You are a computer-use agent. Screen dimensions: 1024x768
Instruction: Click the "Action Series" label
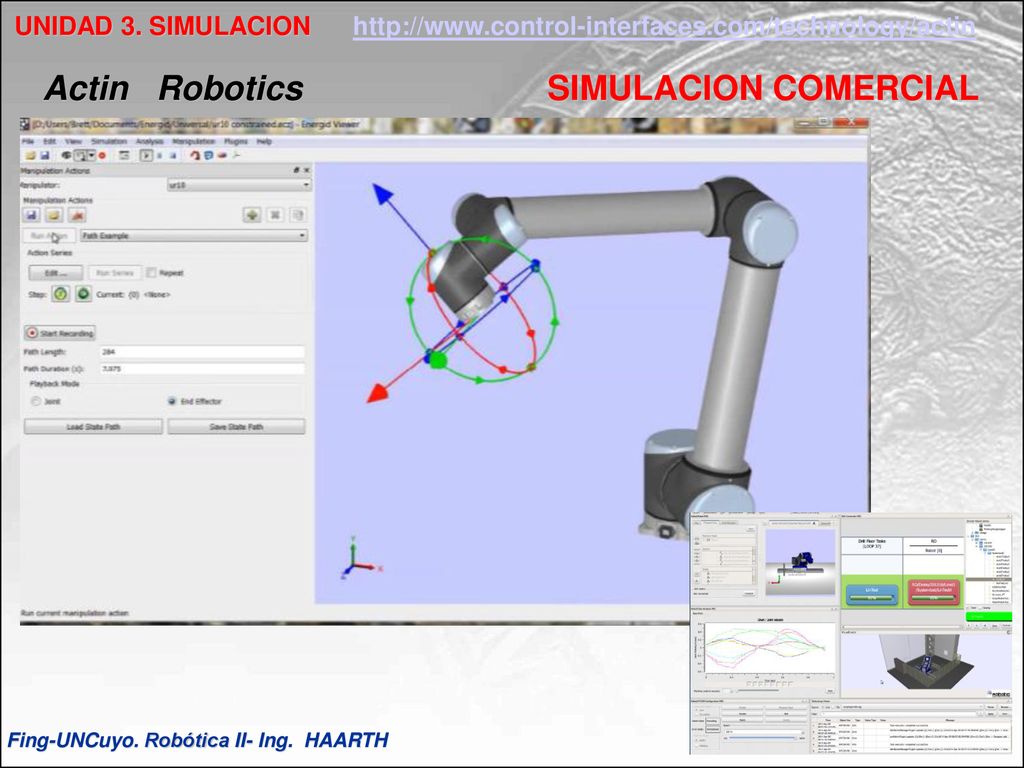tap(50, 253)
